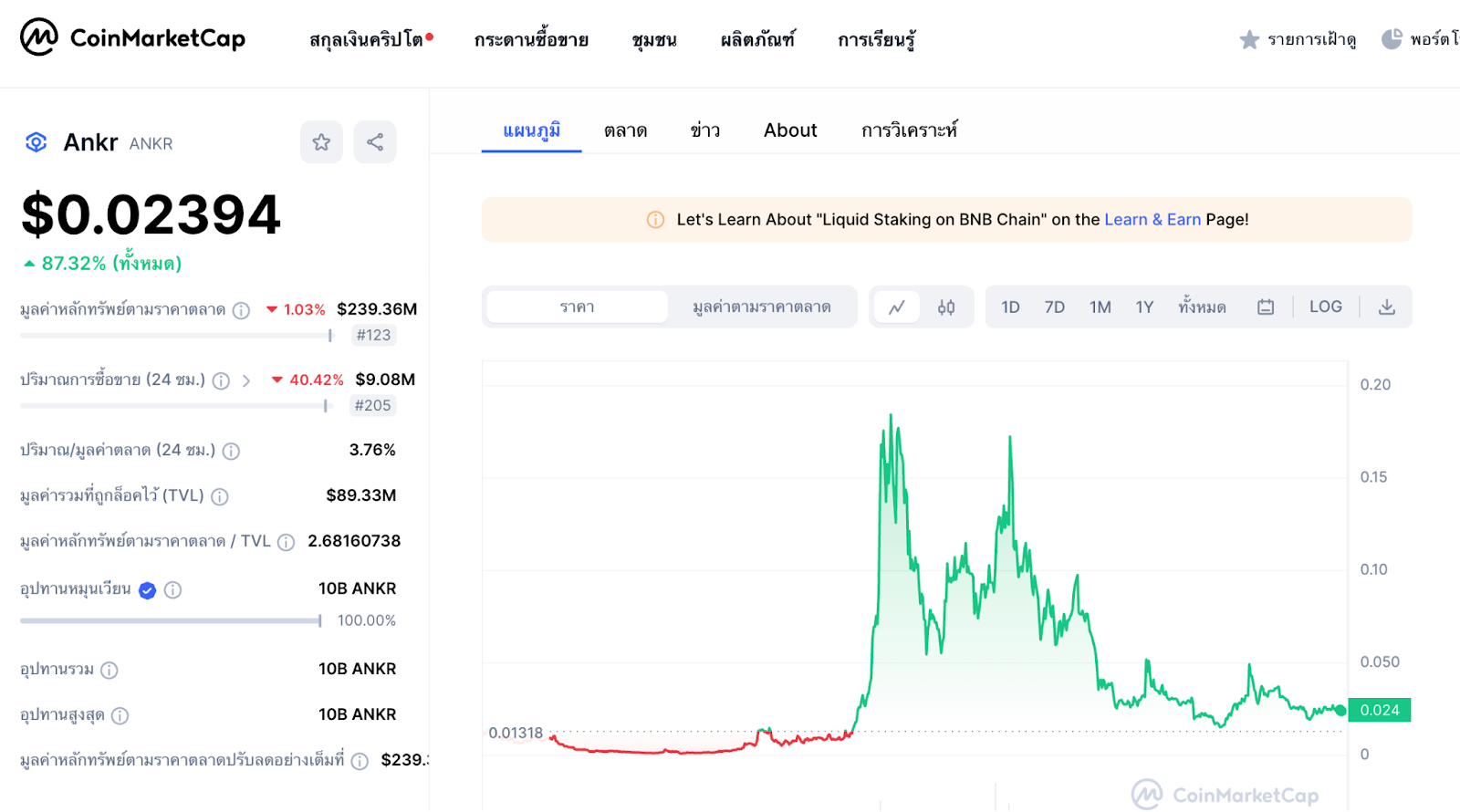1460x812 pixels.
Task: Click the watchlist star in header
Action: point(1249,39)
